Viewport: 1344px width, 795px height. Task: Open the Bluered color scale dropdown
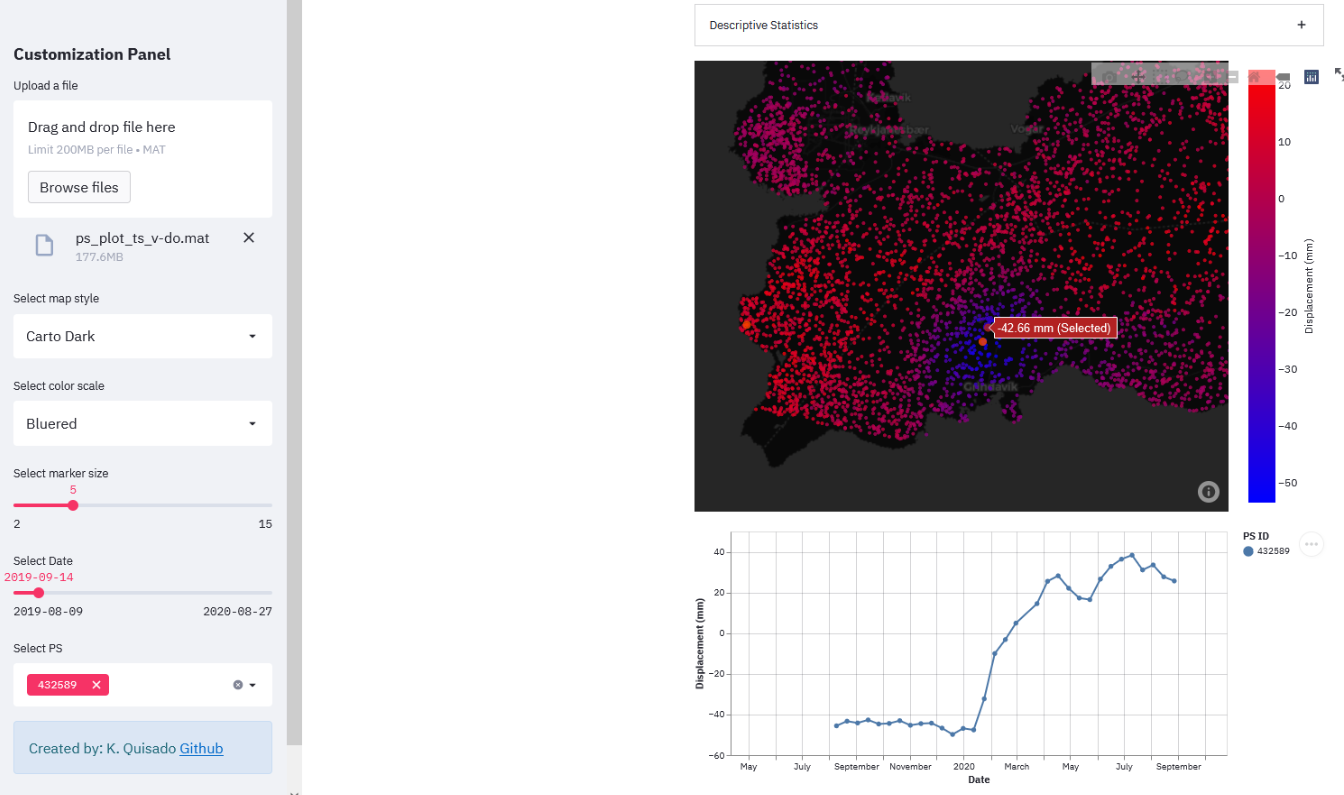tap(142, 423)
